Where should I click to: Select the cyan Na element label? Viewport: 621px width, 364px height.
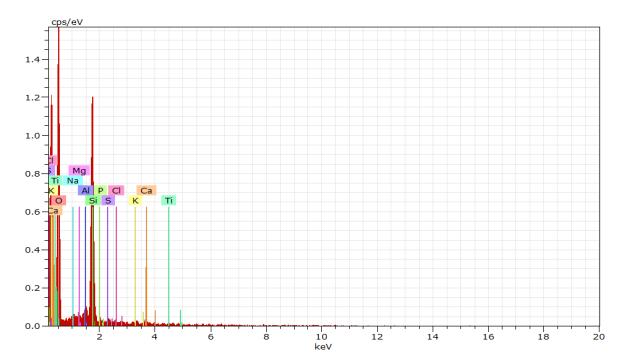coord(72,181)
